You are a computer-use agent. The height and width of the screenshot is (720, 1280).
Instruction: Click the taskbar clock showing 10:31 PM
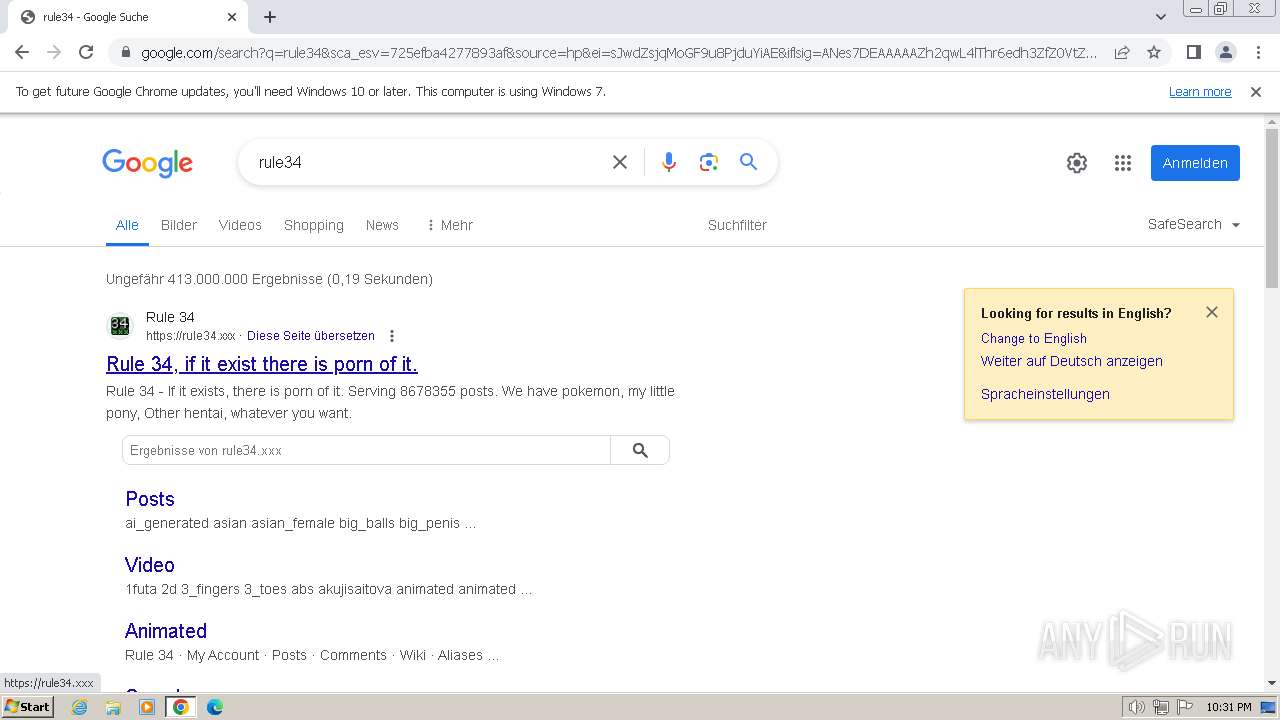1228,707
